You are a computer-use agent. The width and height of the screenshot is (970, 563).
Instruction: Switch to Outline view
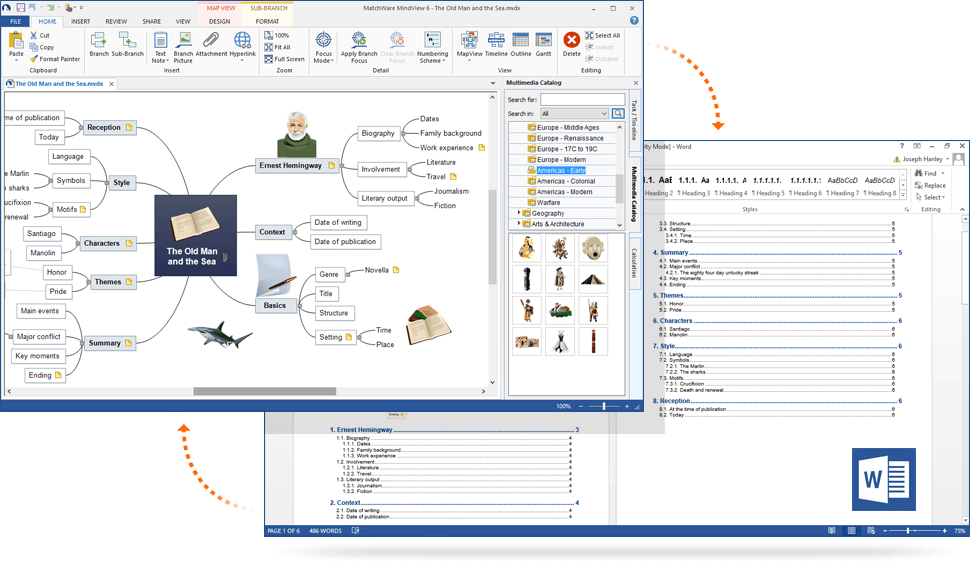pyautogui.click(x=521, y=45)
